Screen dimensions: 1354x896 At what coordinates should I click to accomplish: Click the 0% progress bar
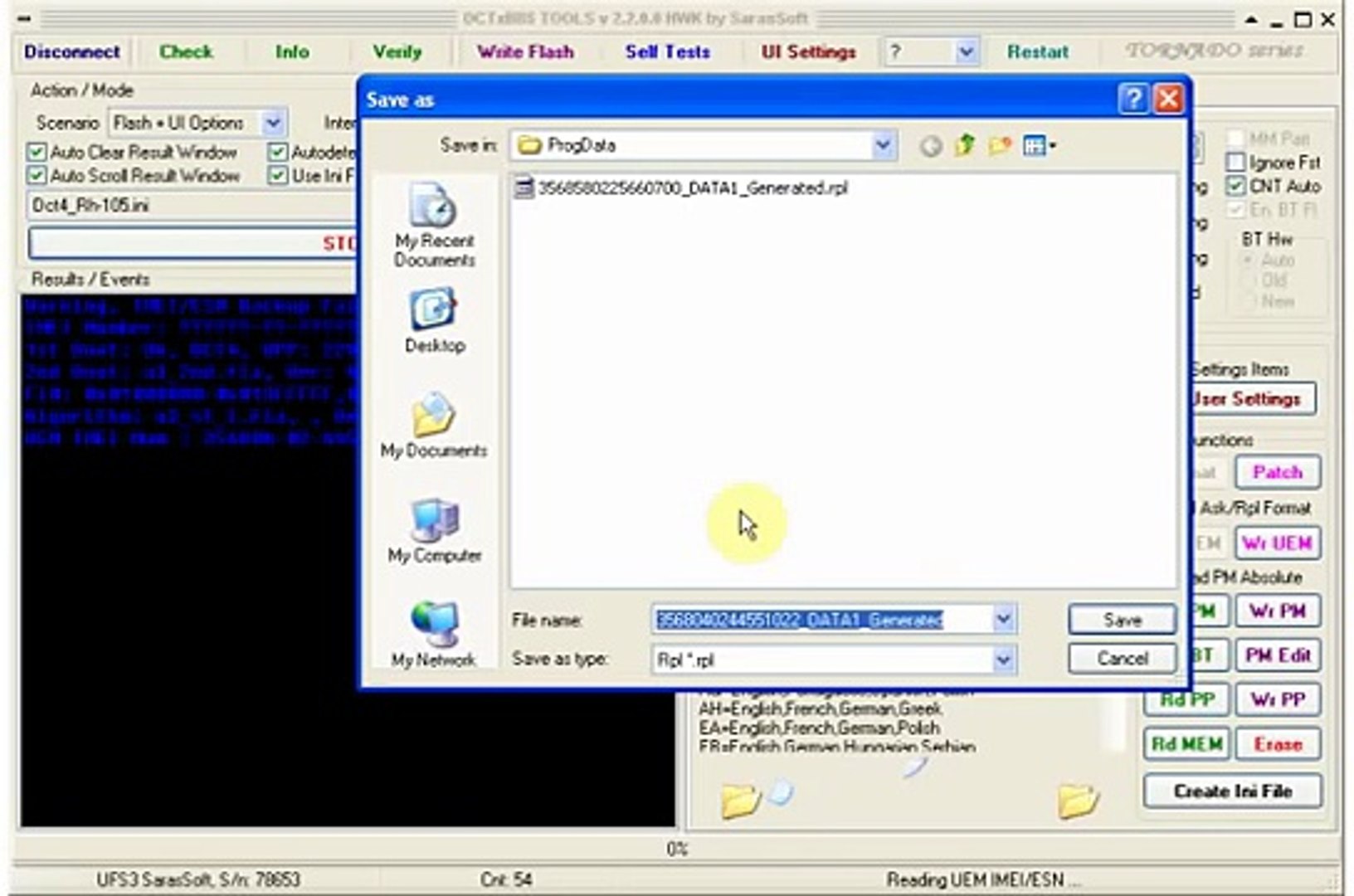pyautogui.click(x=677, y=849)
